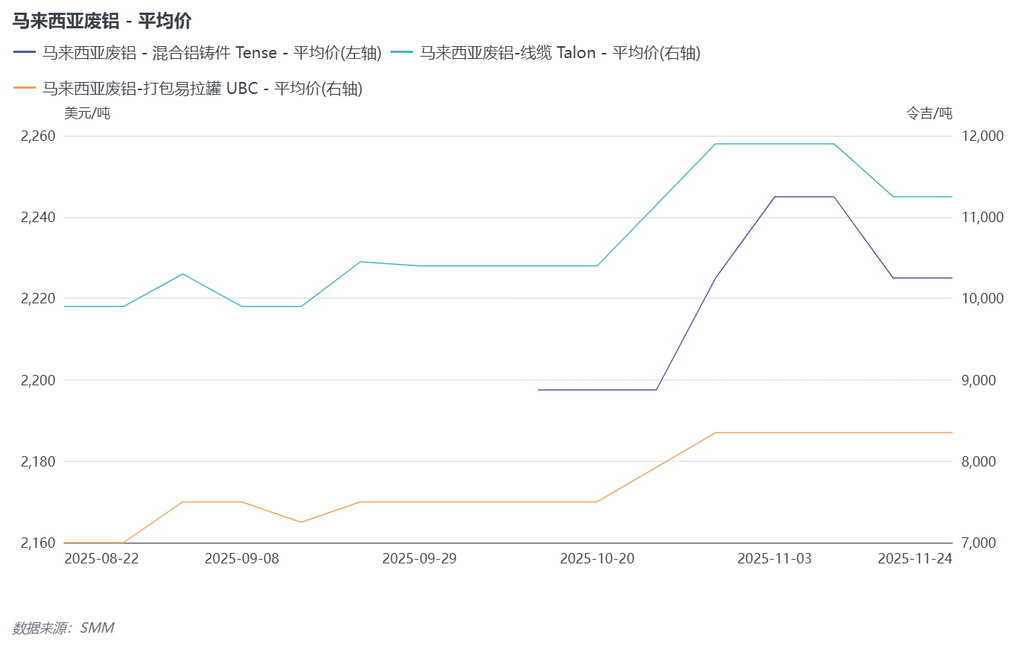Click date label 2025-11-24
1024x646 pixels.
[x=915, y=559]
